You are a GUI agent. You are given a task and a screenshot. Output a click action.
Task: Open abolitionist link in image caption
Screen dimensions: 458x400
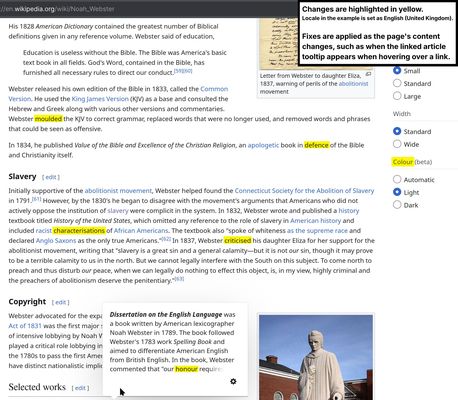[353, 84]
